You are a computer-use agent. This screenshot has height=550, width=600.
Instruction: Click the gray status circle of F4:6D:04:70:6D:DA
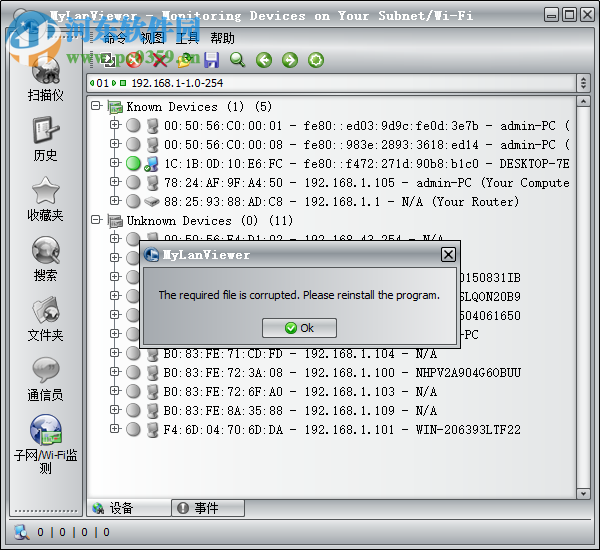[133, 429]
